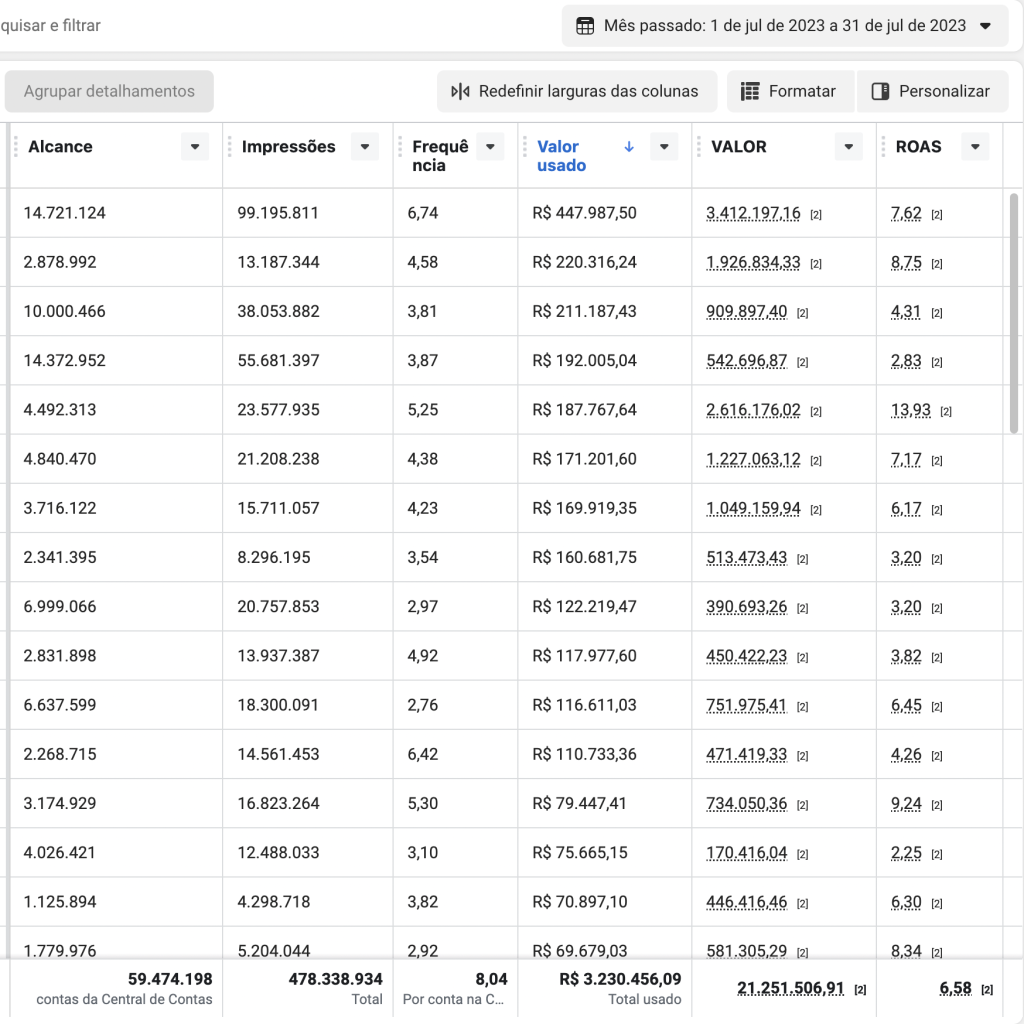Screen dimensions: 1024x1024
Task: Click the Valor usado column header
Action: [562, 156]
